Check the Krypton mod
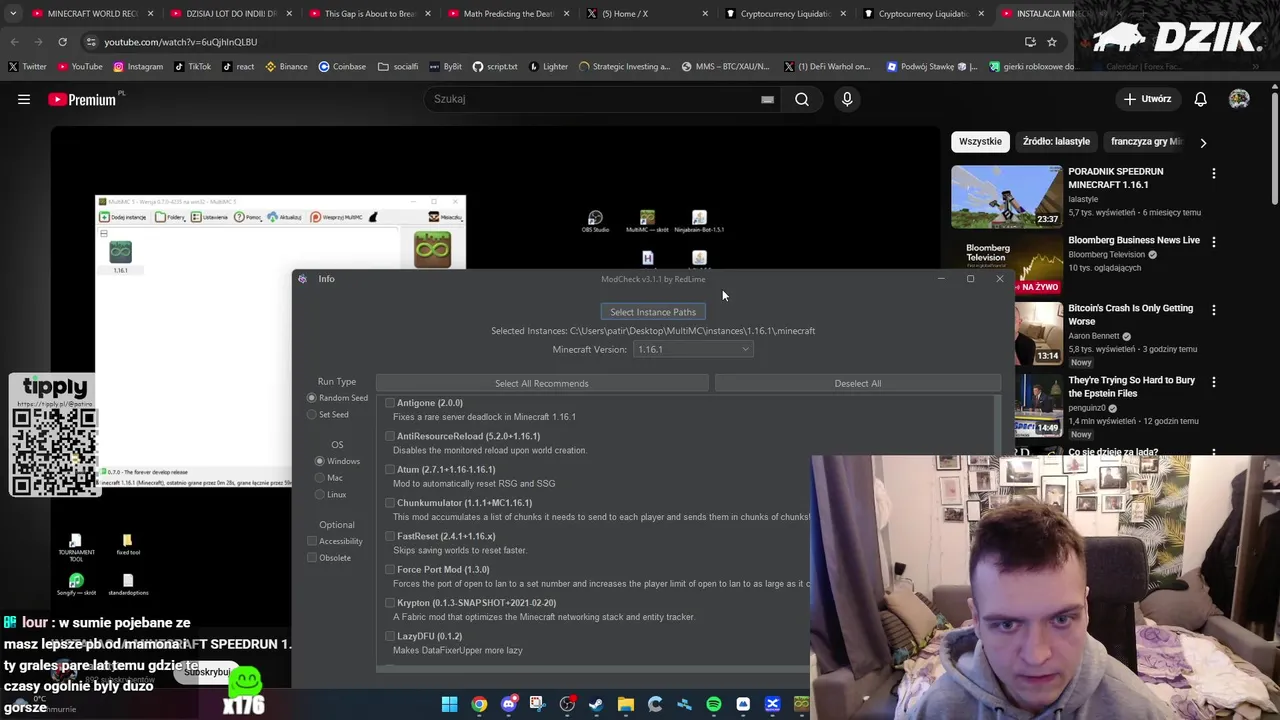 (x=390, y=603)
